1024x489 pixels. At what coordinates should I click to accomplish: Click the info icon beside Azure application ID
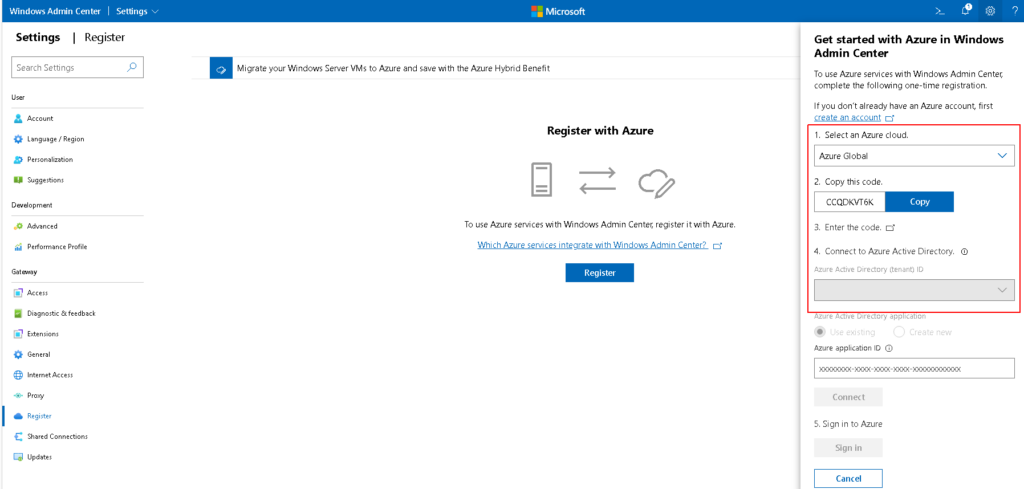tap(889, 349)
